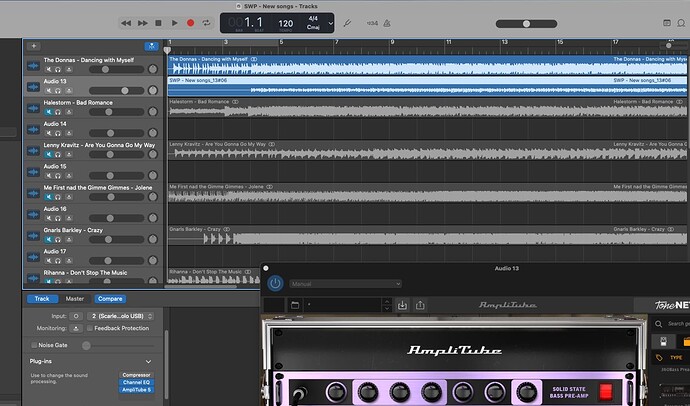Adjust pan knob on The Donnas track

153,69
